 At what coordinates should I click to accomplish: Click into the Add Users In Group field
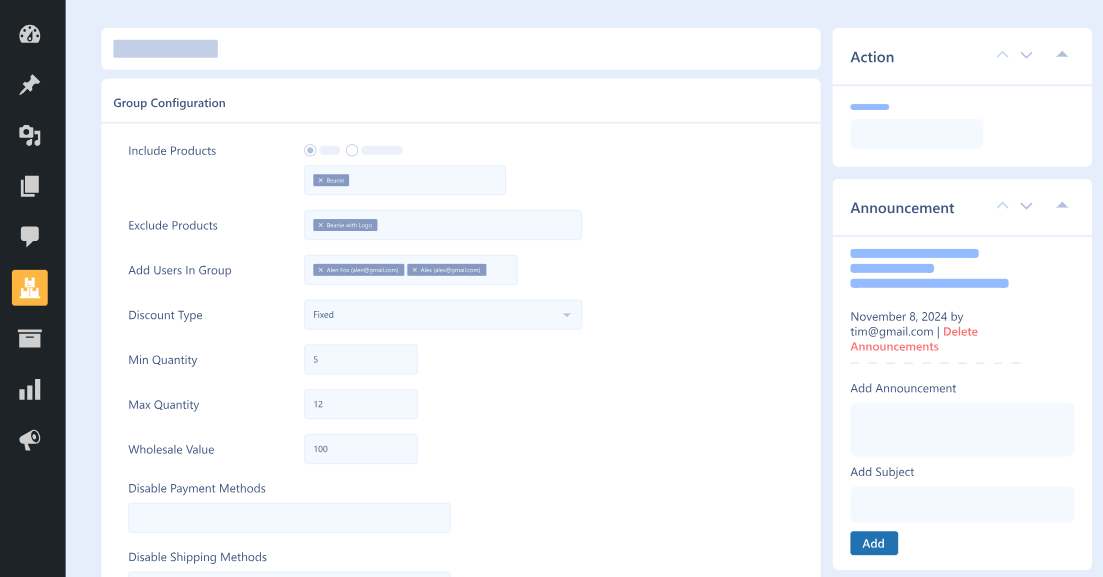pyautogui.click(x=411, y=270)
